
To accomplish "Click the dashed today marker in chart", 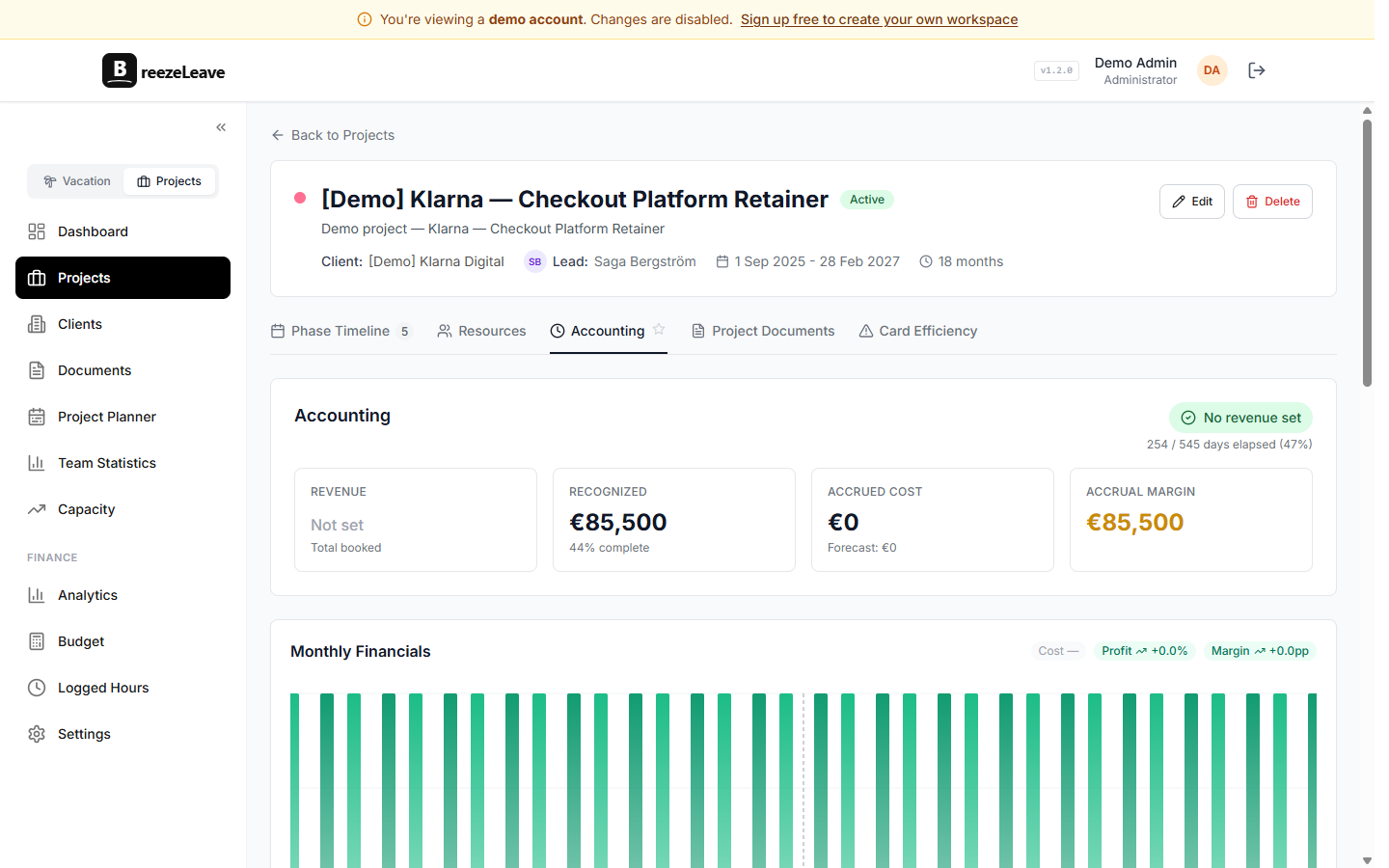I will click(803, 780).
